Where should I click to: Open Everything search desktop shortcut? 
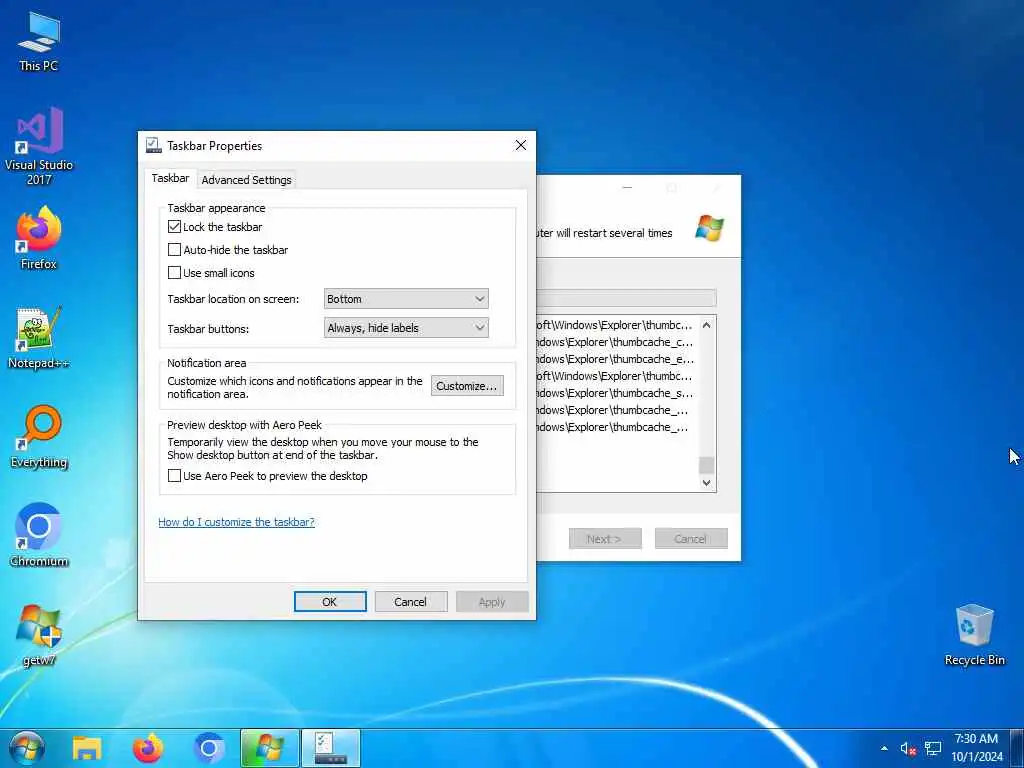tap(39, 436)
